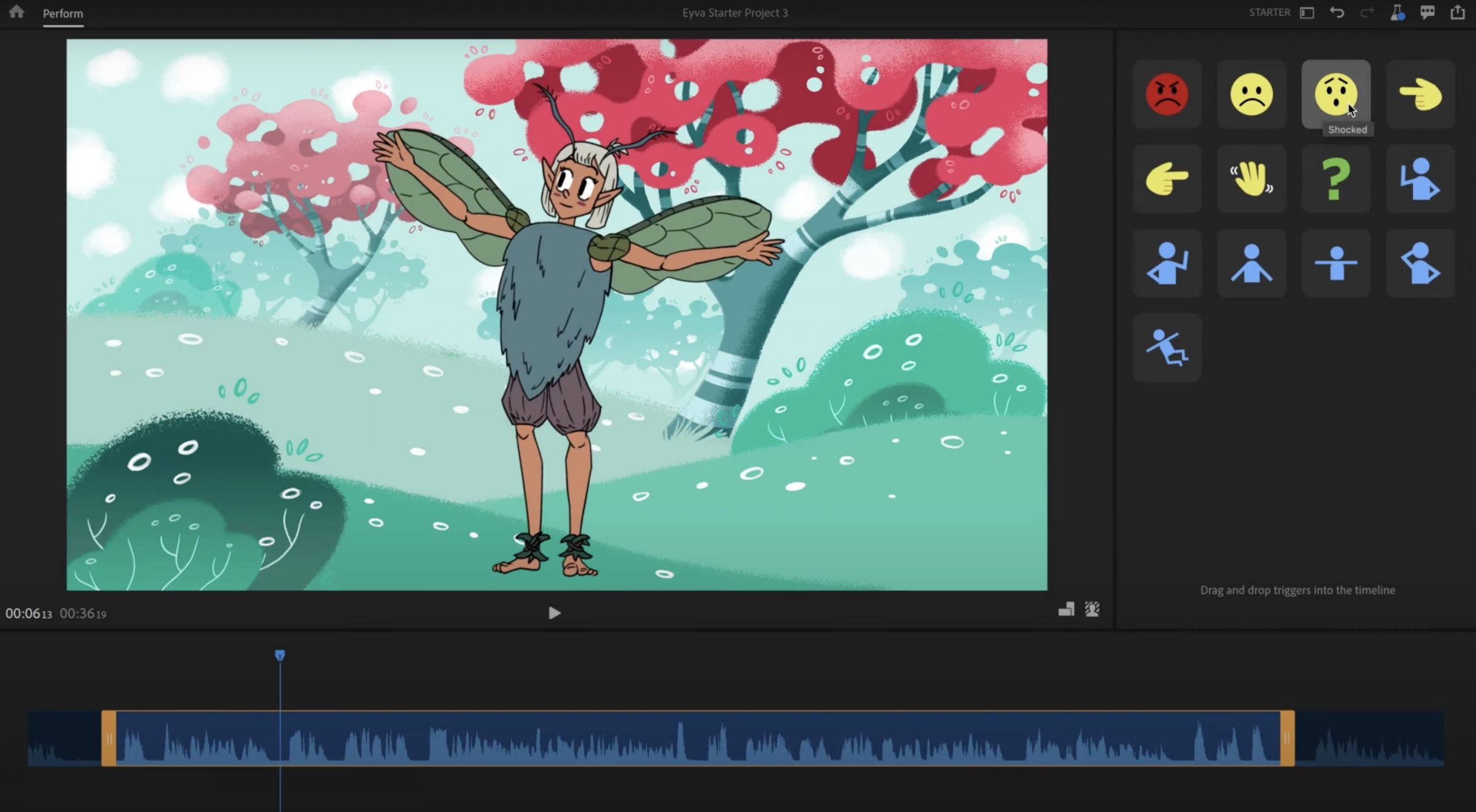Pick the blue figure with hand on hip waving
The width and height of the screenshot is (1476, 812).
[x=1167, y=263]
